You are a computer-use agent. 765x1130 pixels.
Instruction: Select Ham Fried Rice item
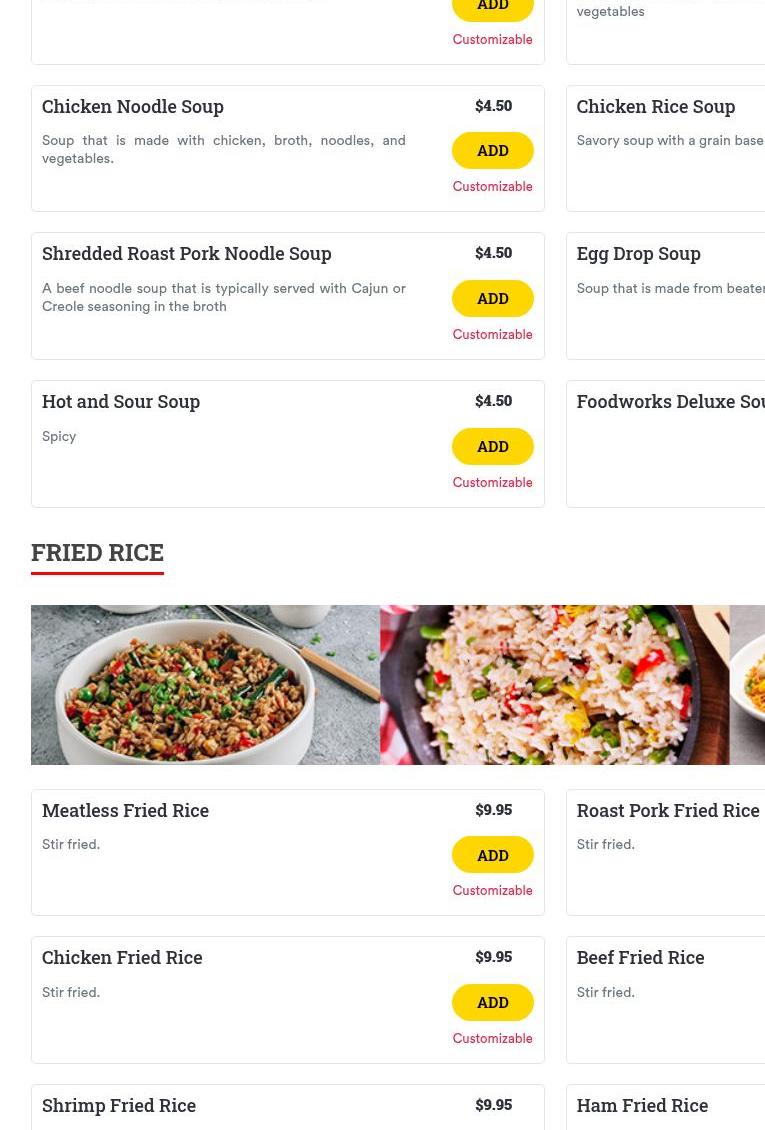coord(642,1105)
